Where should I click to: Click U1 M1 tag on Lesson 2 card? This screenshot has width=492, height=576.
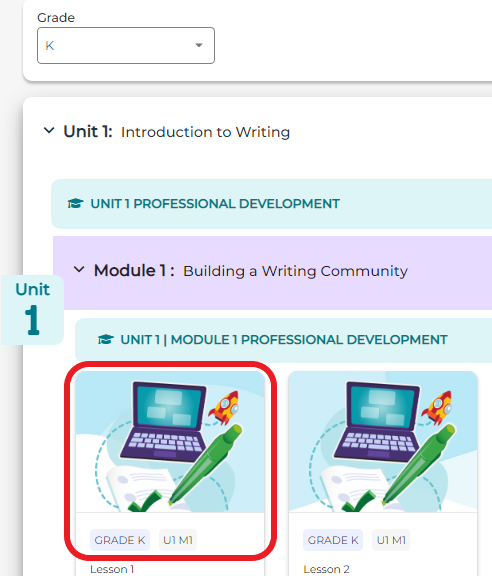click(x=391, y=540)
